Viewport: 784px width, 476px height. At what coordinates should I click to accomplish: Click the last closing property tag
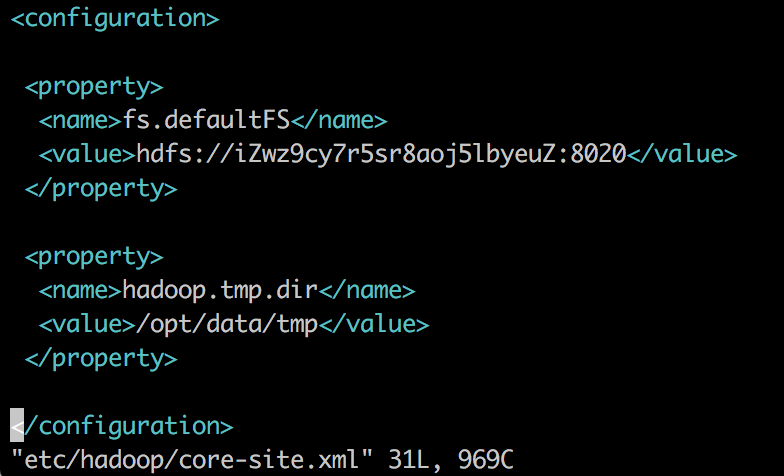(101, 359)
